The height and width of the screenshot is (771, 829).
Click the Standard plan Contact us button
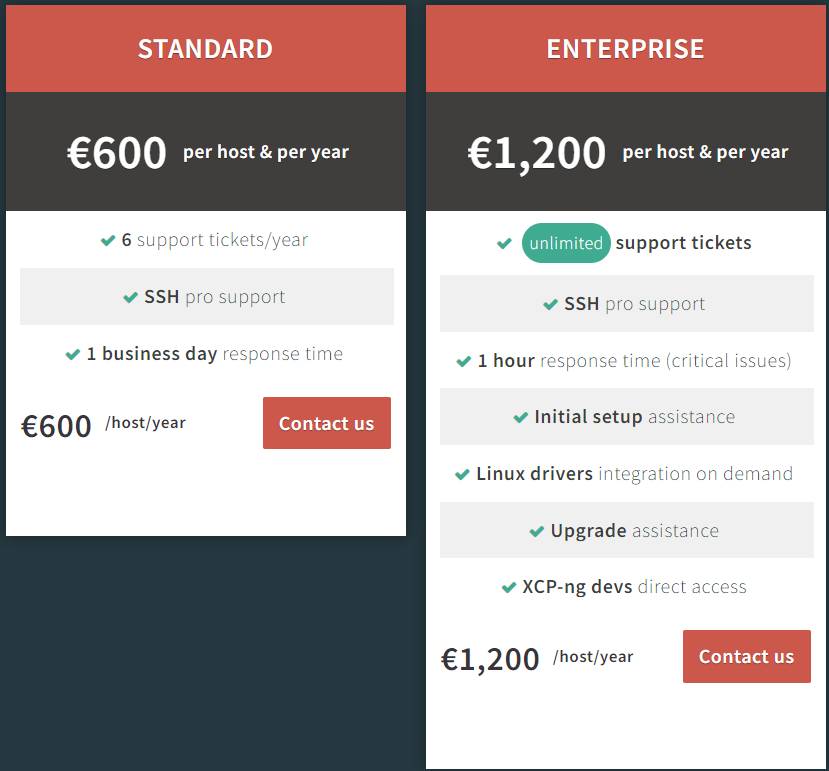pos(327,423)
